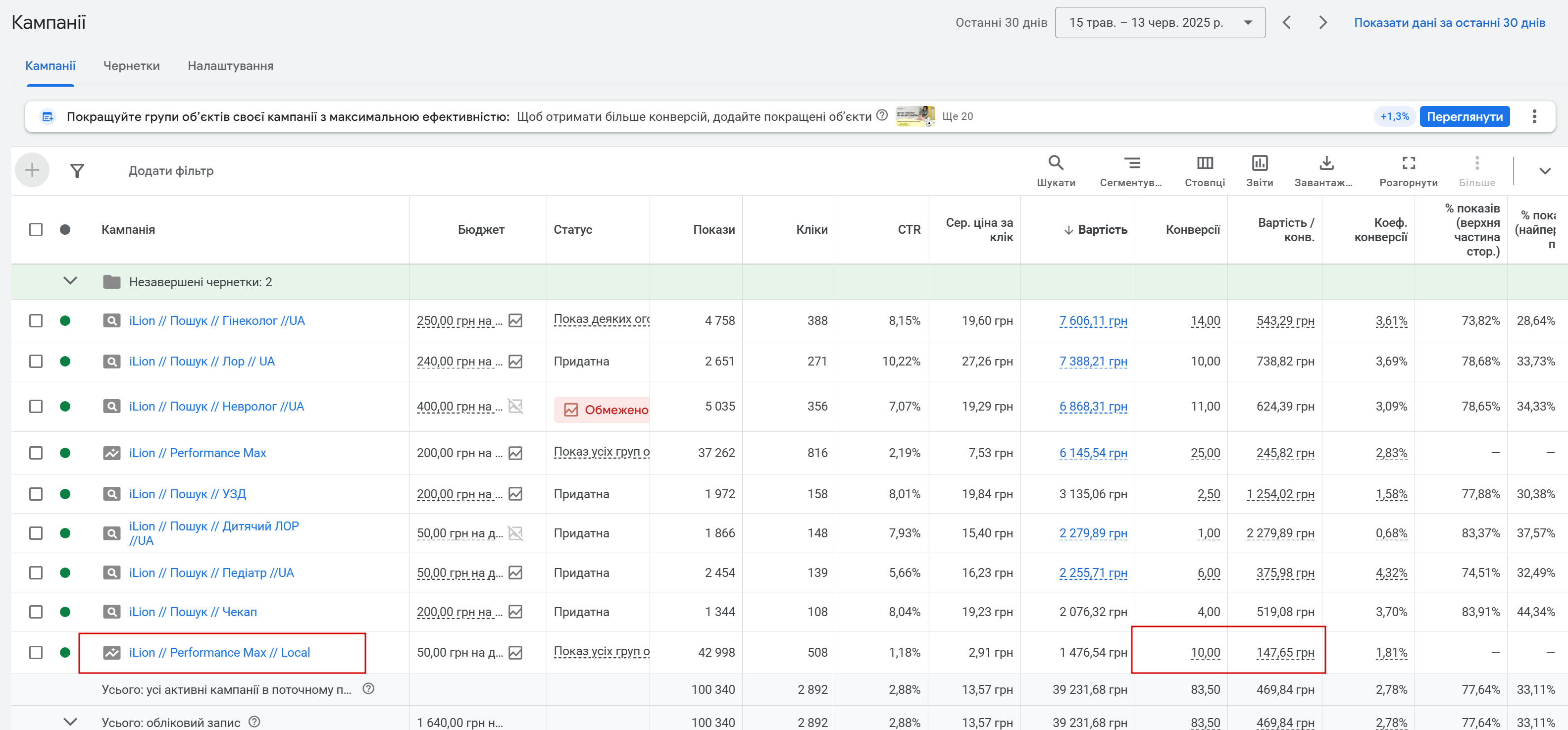Open status dropdown for Невролог campaign green dot
The image size is (1568, 730).
point(65,406)
